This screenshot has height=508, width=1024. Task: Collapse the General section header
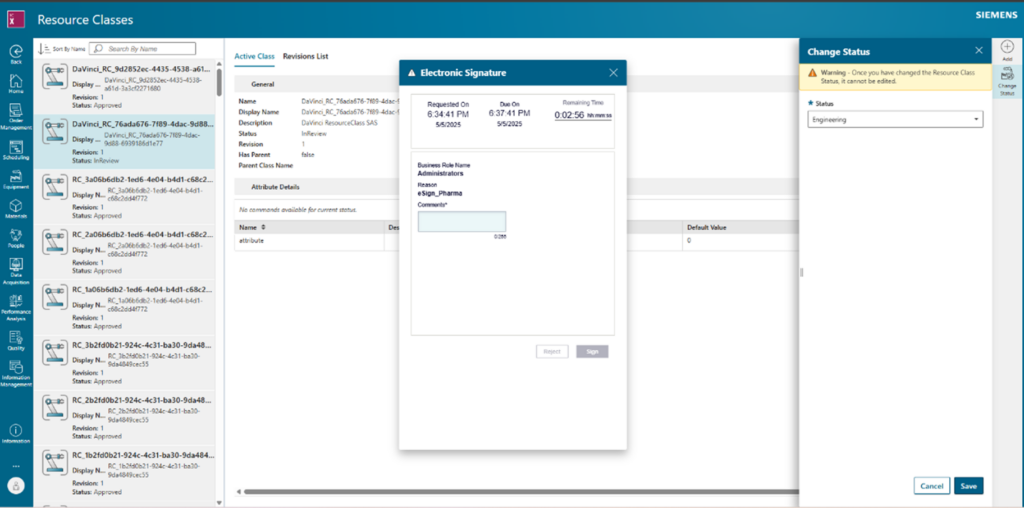pyautogui.click(x=263, y=85)
